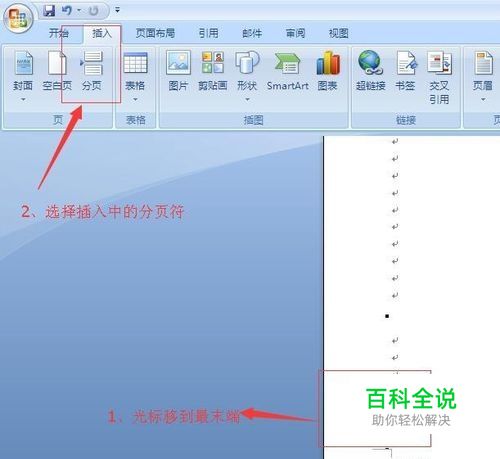Save the document with the floppy icon
The height and width of the screenshot is (459, 500).
click(x=49, y=10)
